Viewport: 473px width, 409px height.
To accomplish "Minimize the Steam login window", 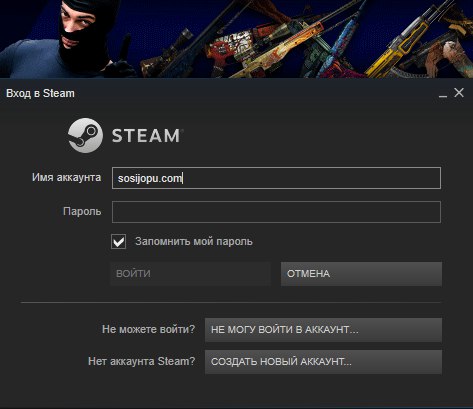I will pos(443,94).
